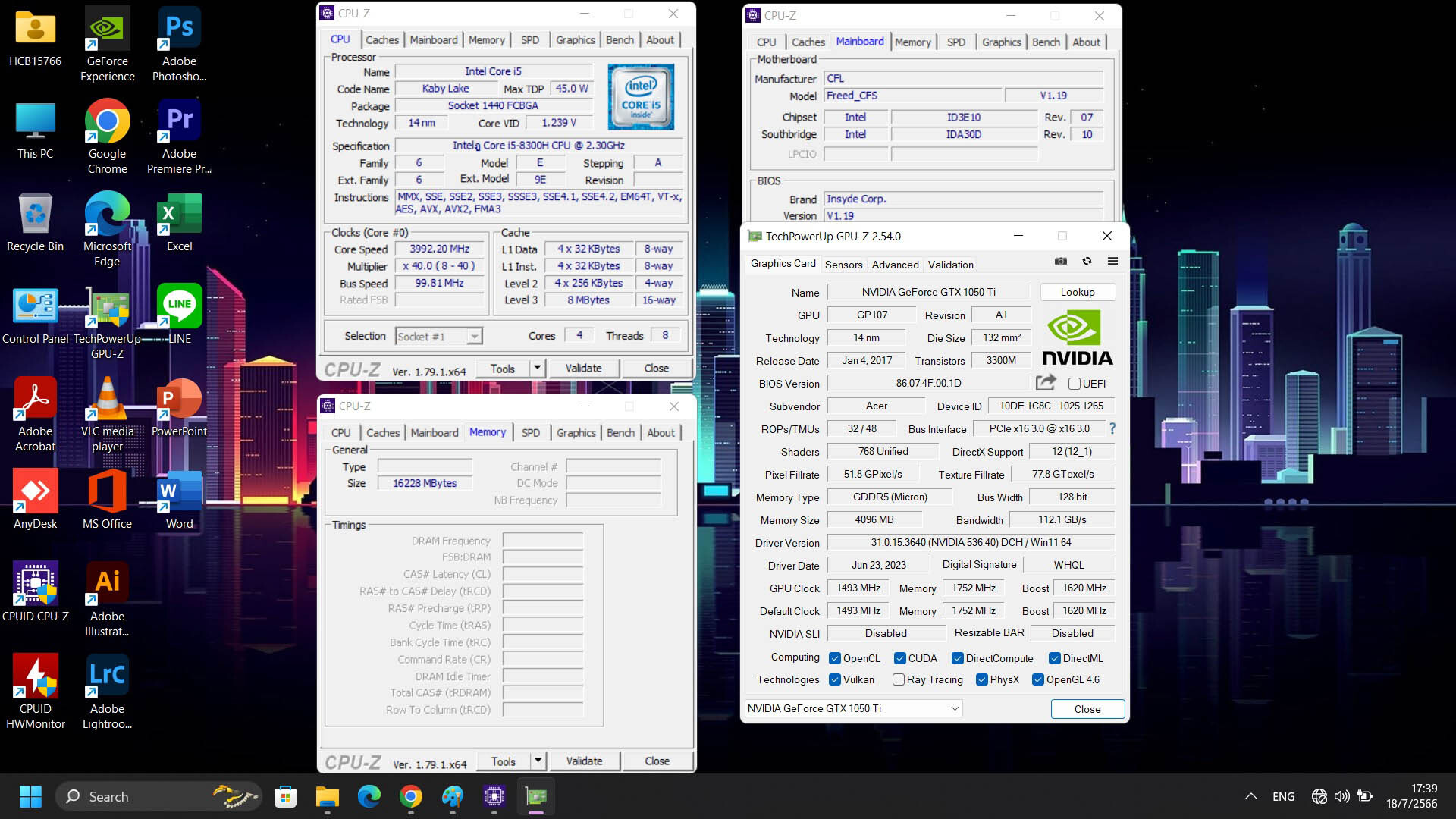Switch to Validation tab in GPU-Z
Viewport: 1456px width, 819px height.
(x=950, y=264)
